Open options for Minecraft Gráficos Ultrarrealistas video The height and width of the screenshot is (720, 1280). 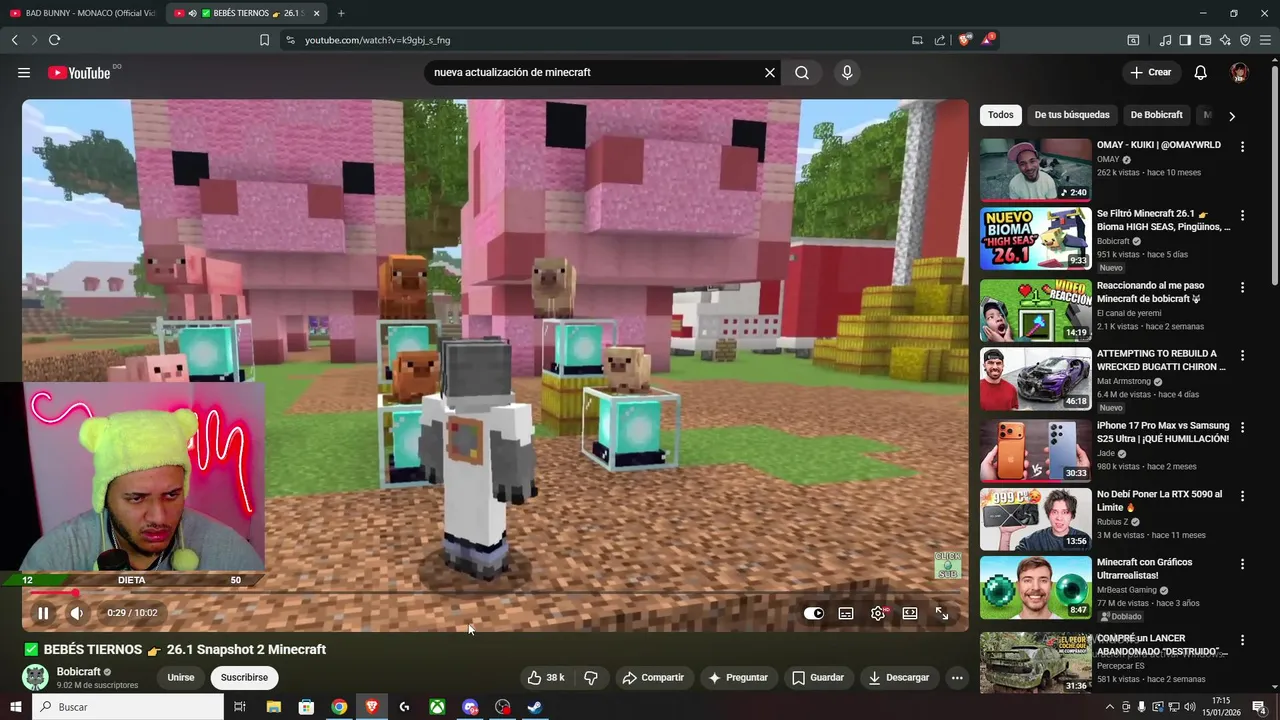coord(1242,563)
